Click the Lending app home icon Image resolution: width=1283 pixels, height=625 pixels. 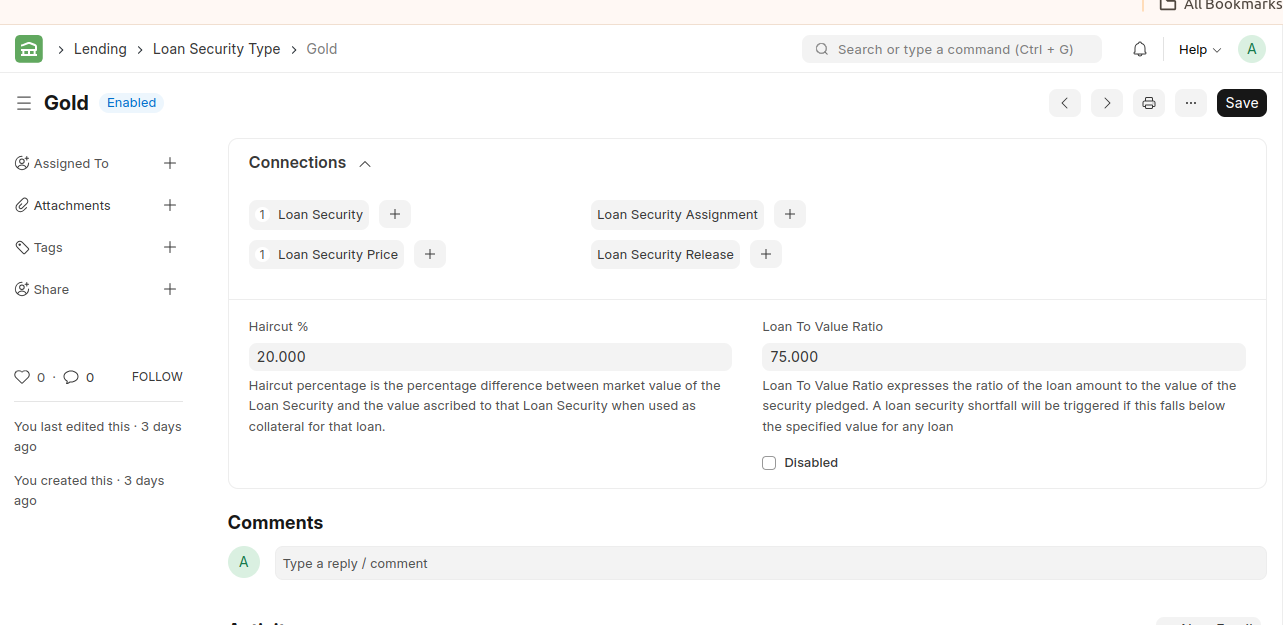click(29, 49)
